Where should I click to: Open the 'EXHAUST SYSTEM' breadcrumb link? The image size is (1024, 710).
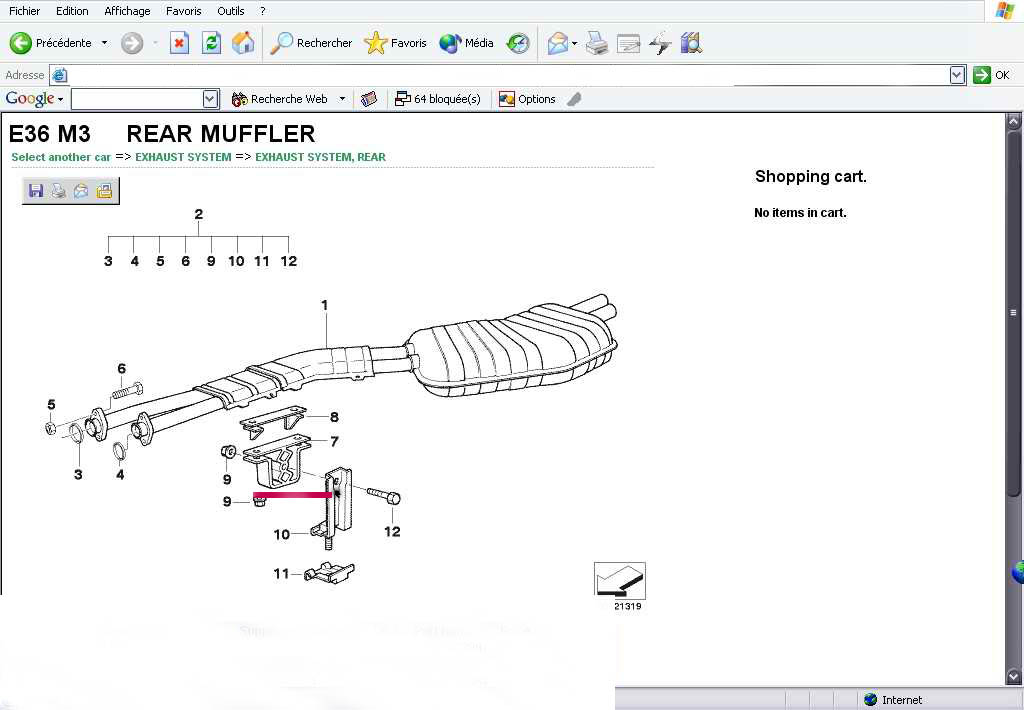click(x=184, y=157)
